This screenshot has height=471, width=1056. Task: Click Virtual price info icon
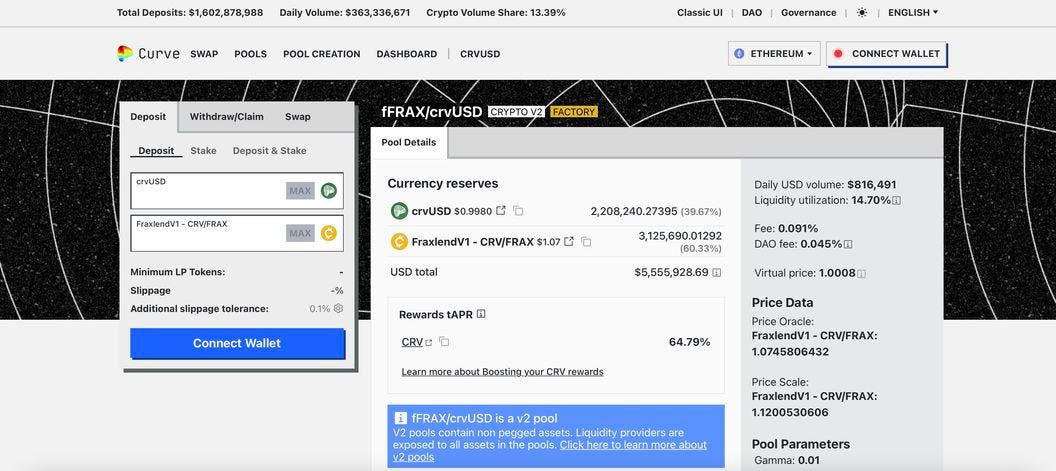(861, 274)
